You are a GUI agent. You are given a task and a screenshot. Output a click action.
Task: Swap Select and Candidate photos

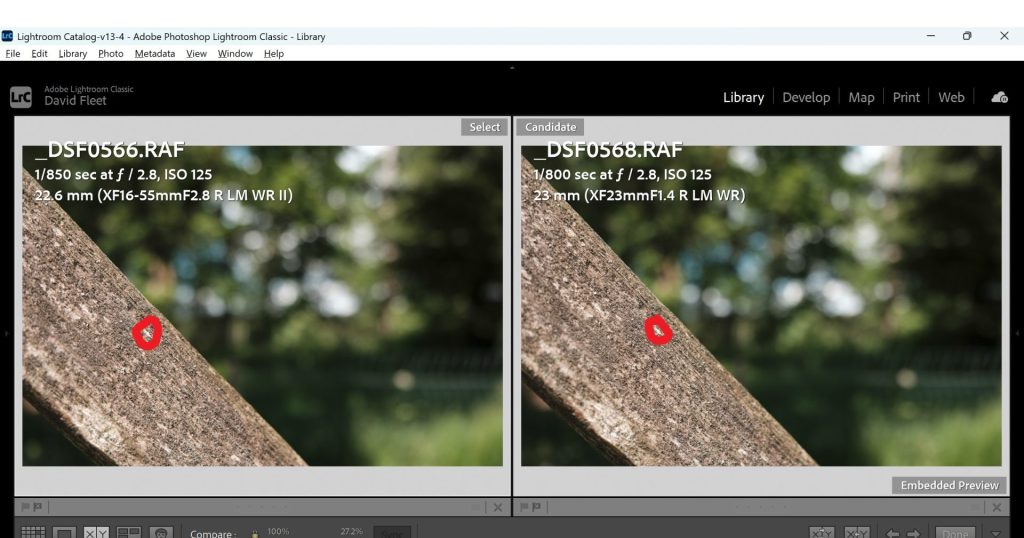tap(822, 533)
